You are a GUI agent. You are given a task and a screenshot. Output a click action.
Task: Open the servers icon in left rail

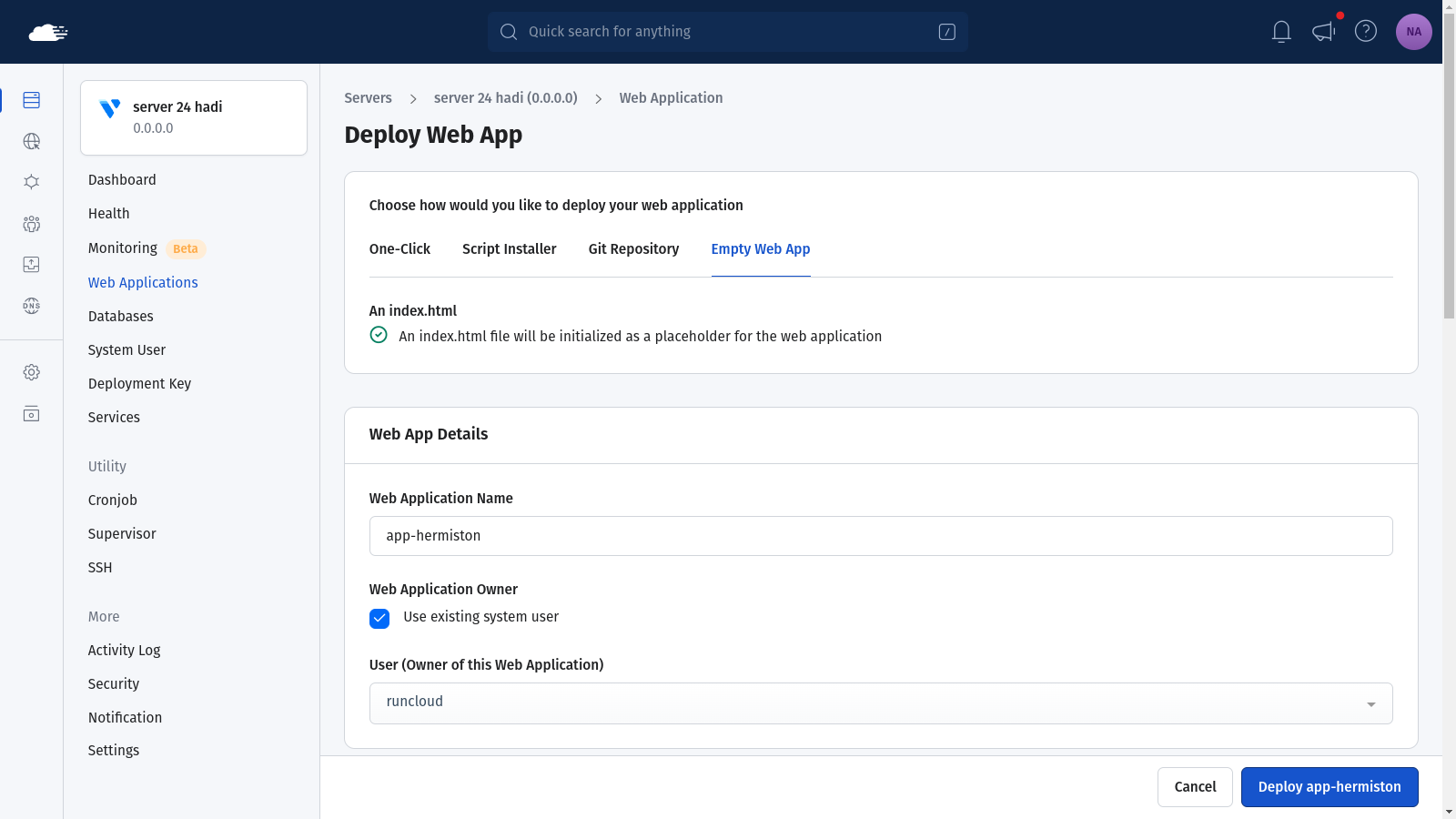pos(32,100)
